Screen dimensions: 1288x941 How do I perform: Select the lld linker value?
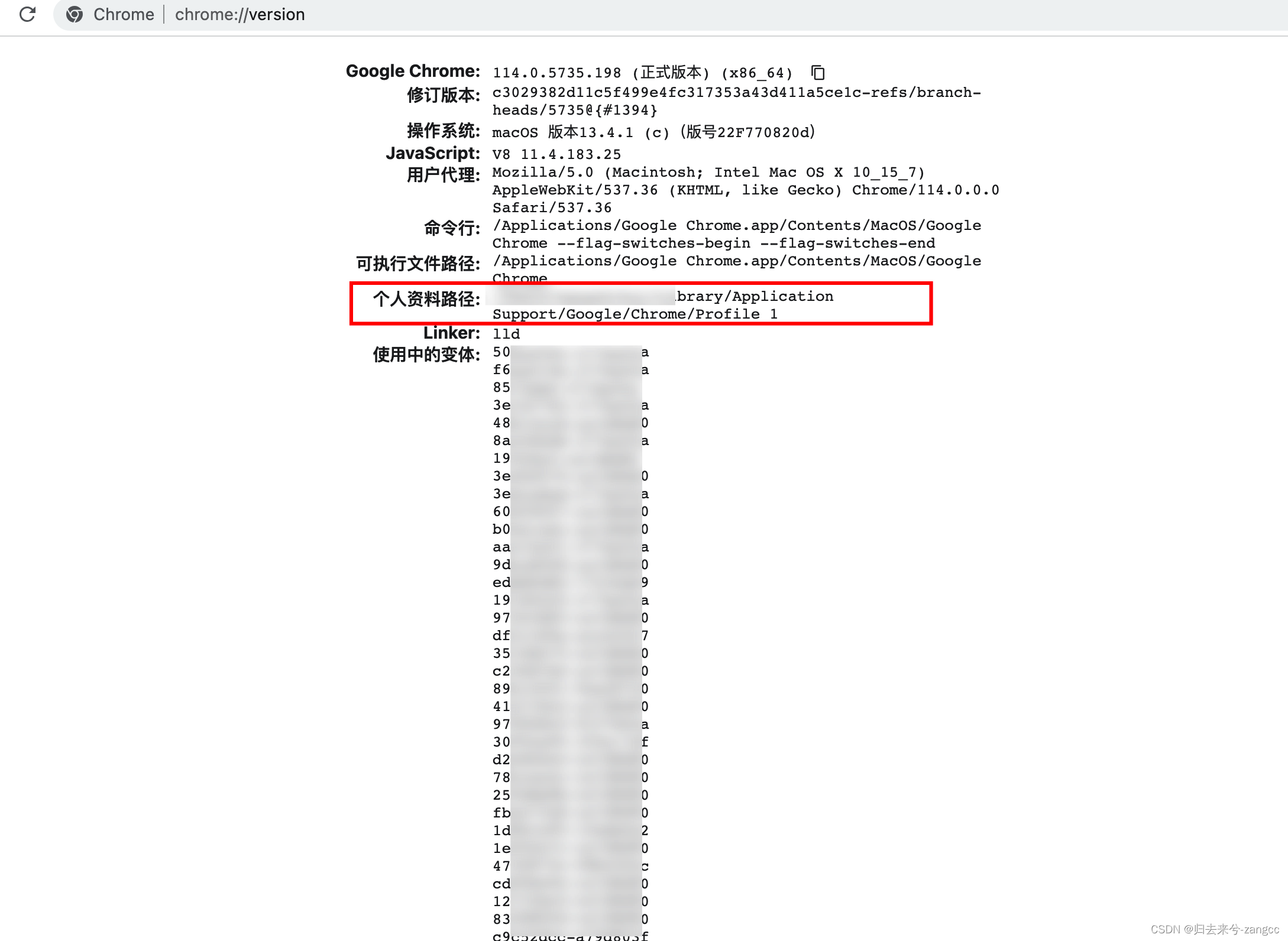506,334
